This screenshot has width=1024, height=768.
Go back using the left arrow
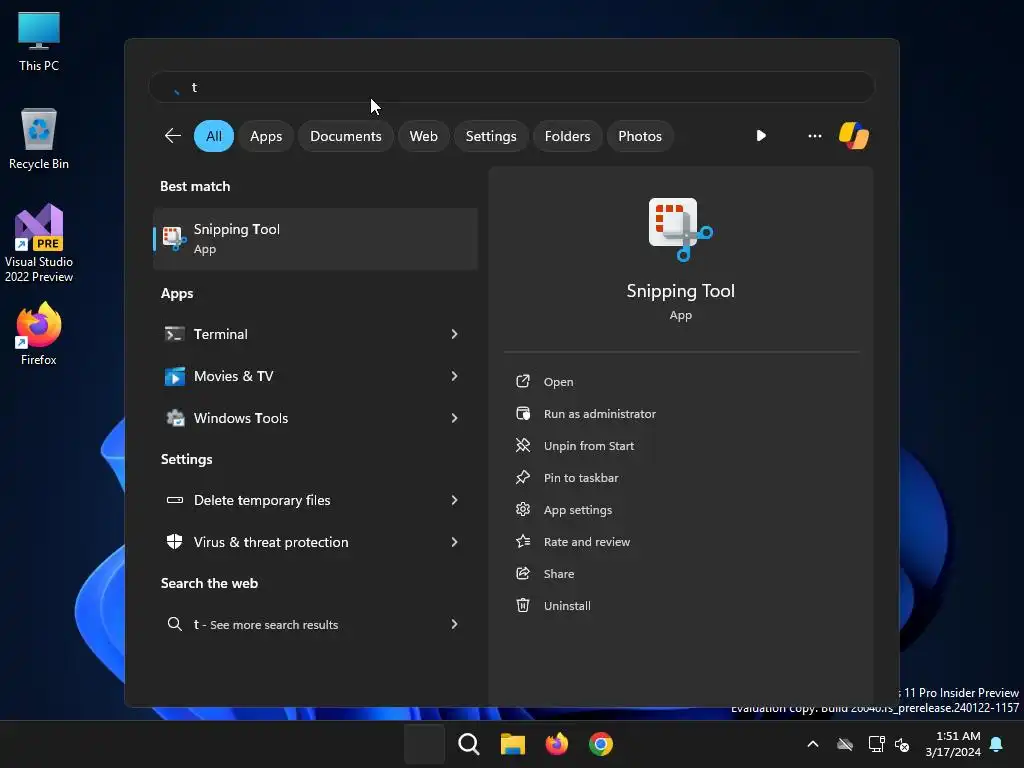pyautogui.click(x=172, y=136)
